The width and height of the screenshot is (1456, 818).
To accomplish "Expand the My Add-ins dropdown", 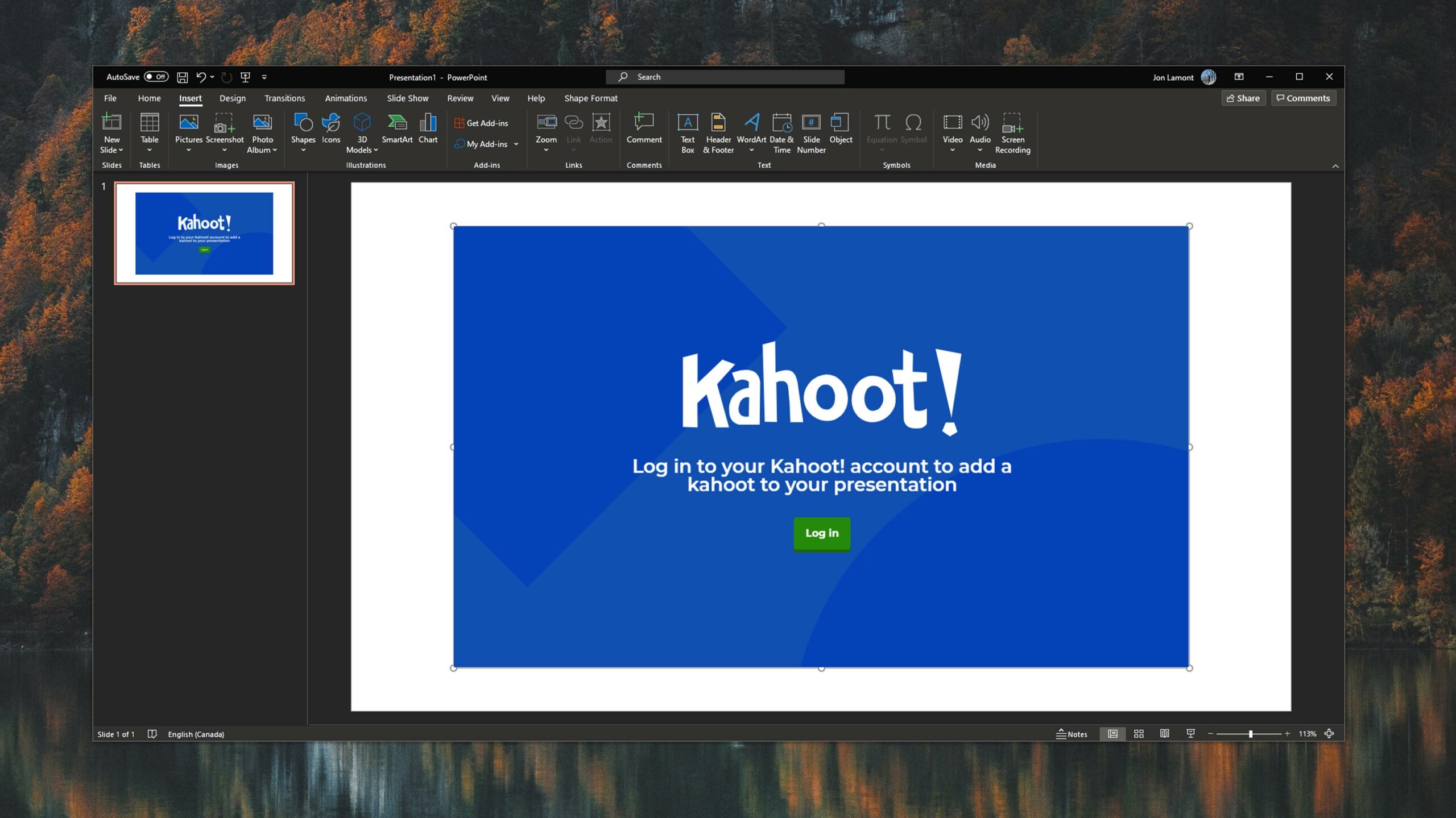I will coord(516,144).
